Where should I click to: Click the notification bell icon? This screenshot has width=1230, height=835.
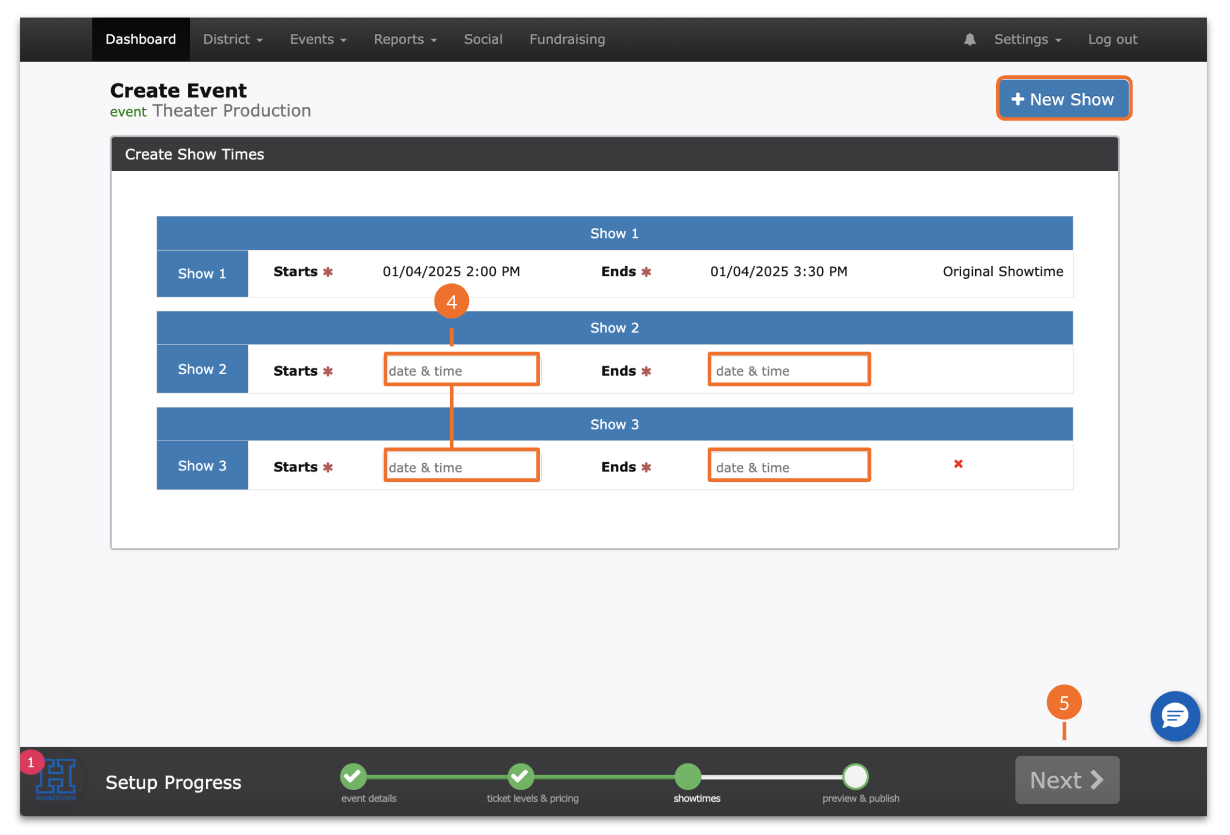(969, 40)
